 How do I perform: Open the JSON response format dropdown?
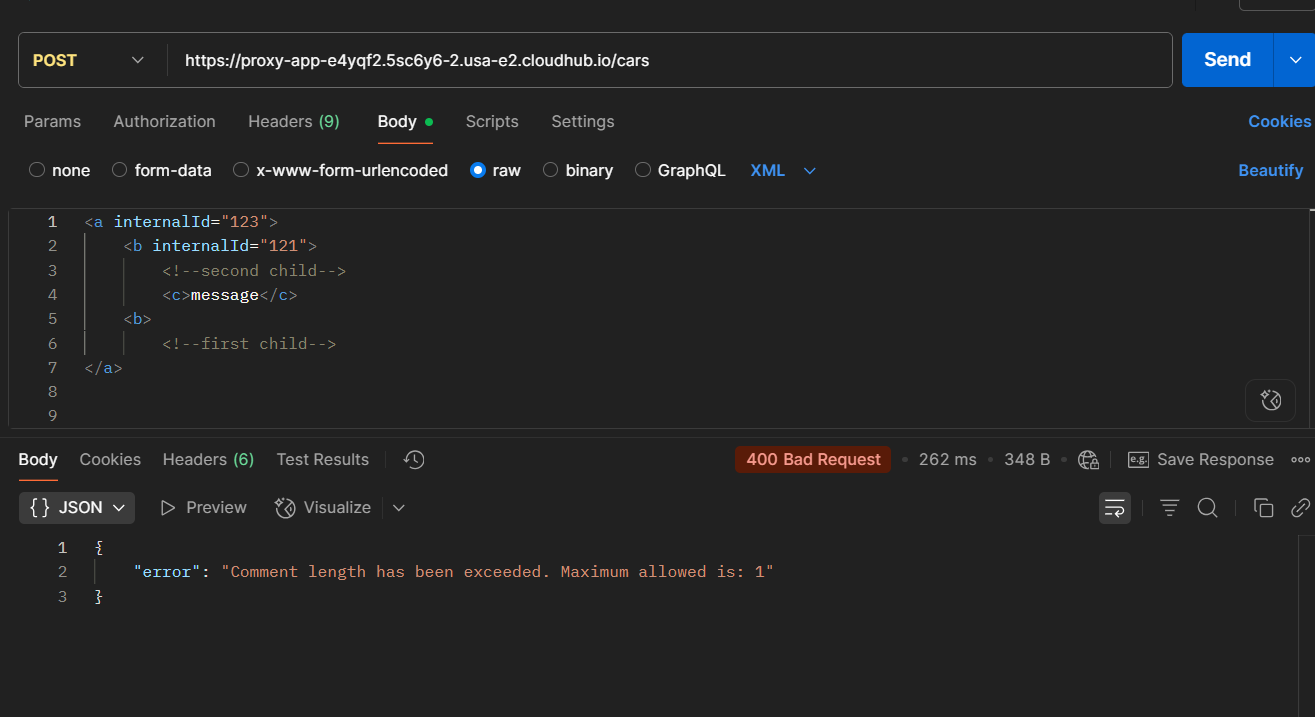[76, 507]
